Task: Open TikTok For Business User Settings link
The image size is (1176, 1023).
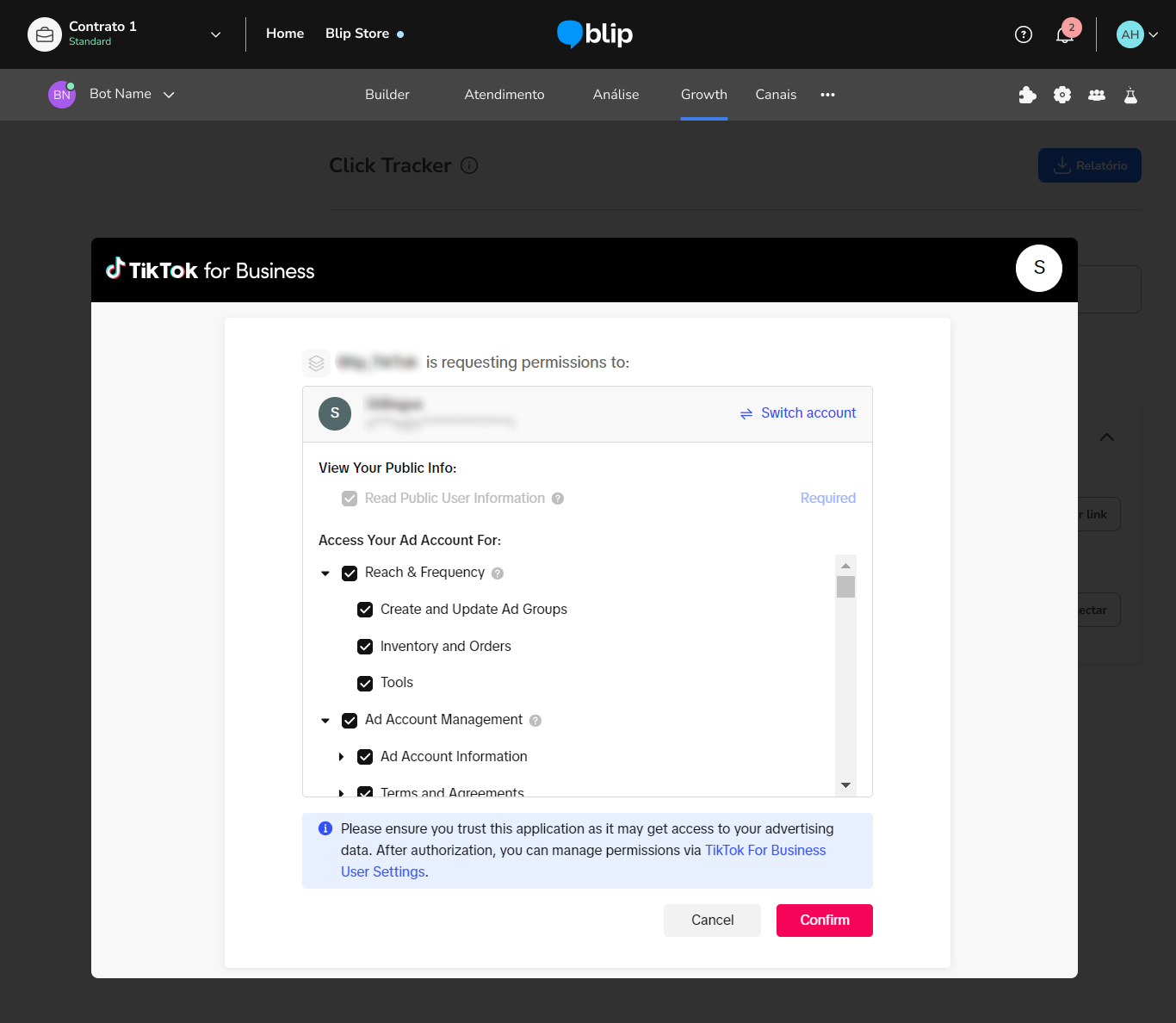Action: [765, 851]
